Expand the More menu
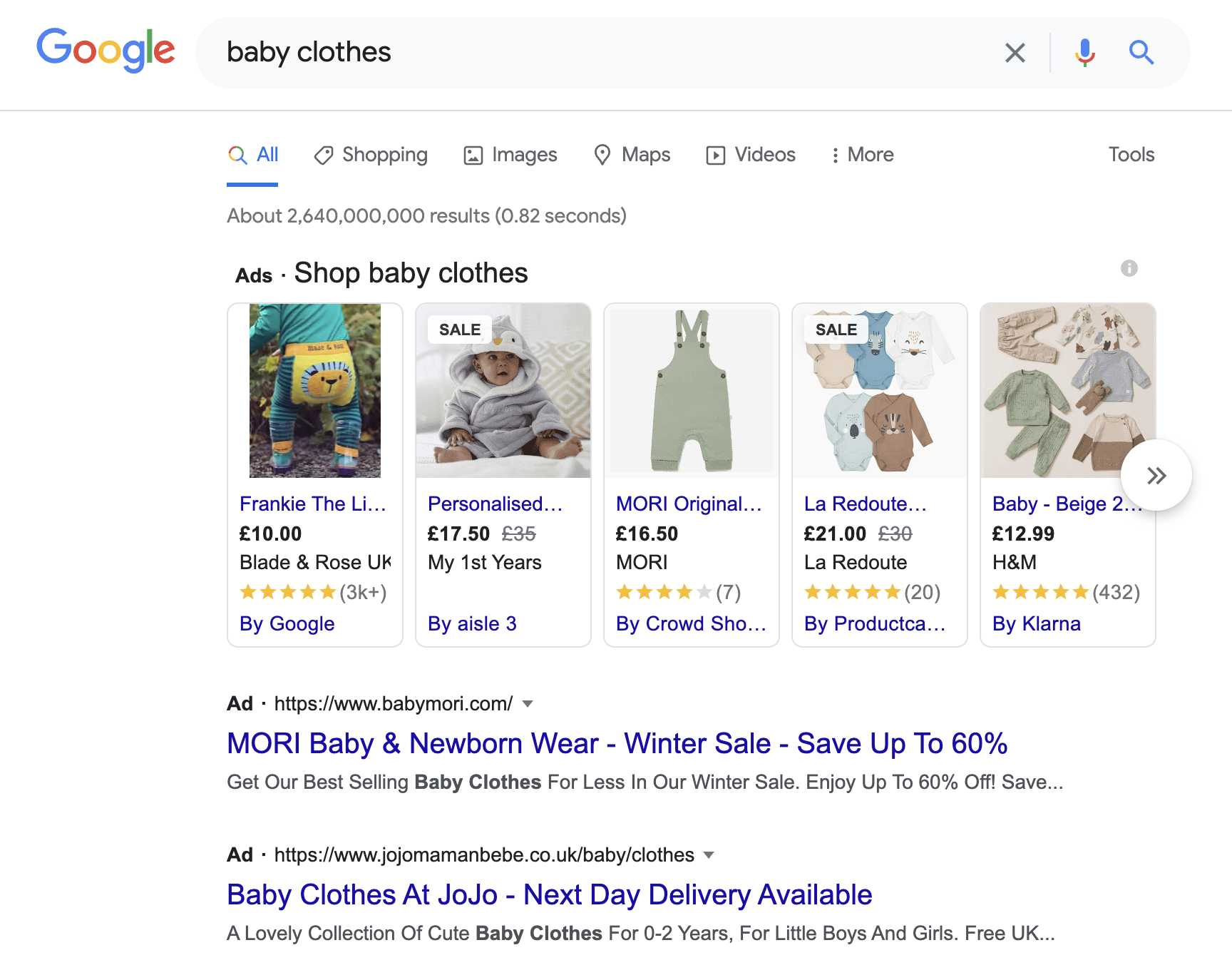1232x980 pixels. [862, 155]
